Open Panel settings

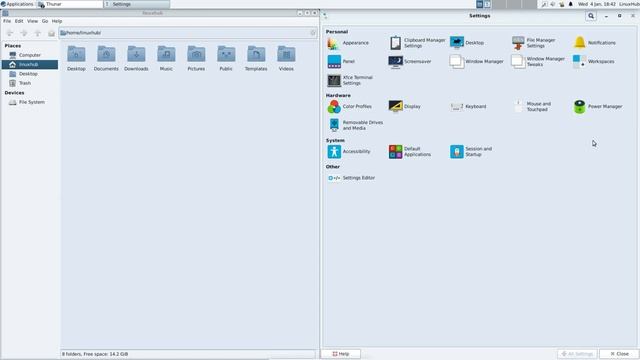click(x=341, y=61)
